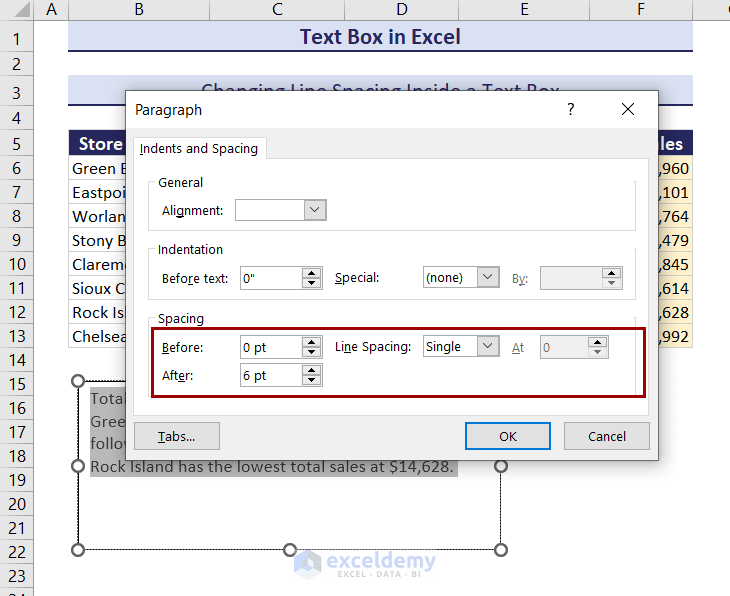Confirm the dialog with OK

[508, 436]
